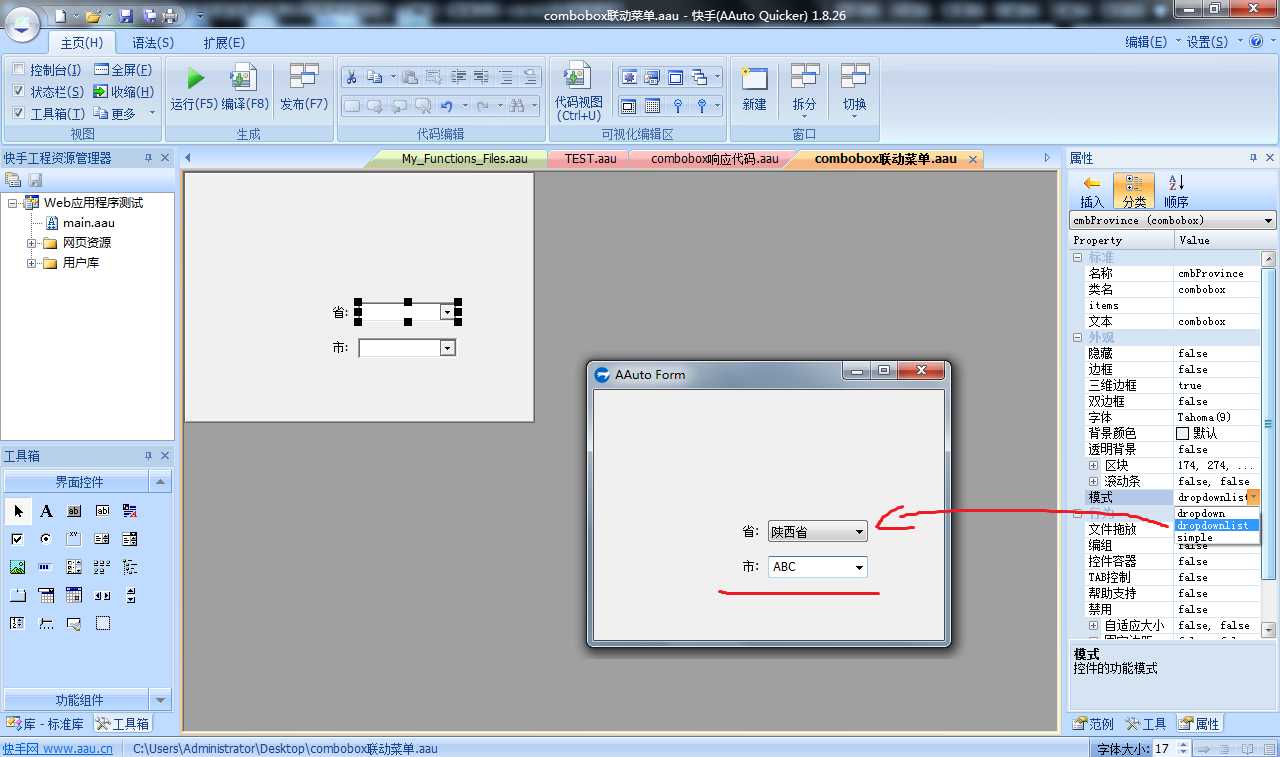
Task: Toggle the 工具箱(T) toolbox checkbox
Action: coord(18,114)
